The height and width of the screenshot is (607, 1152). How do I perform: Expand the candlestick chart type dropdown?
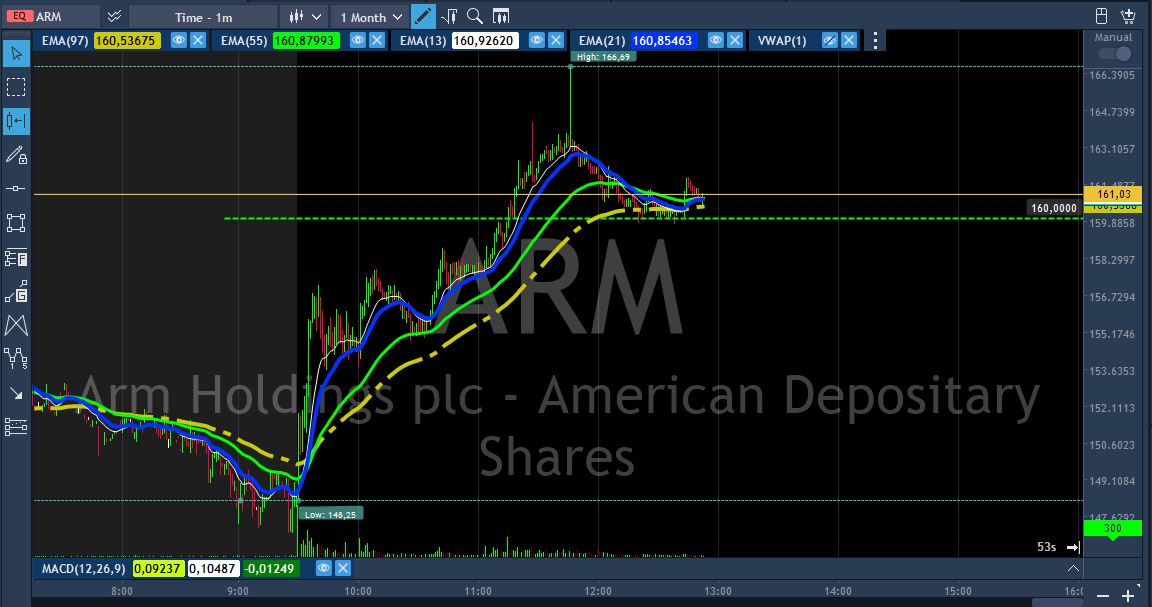[305, 17]
